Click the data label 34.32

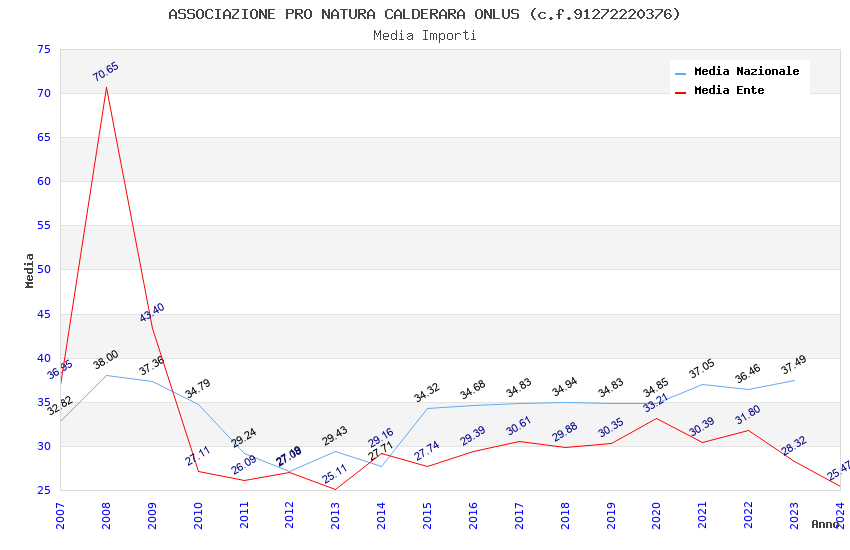[x=427, y=393]
